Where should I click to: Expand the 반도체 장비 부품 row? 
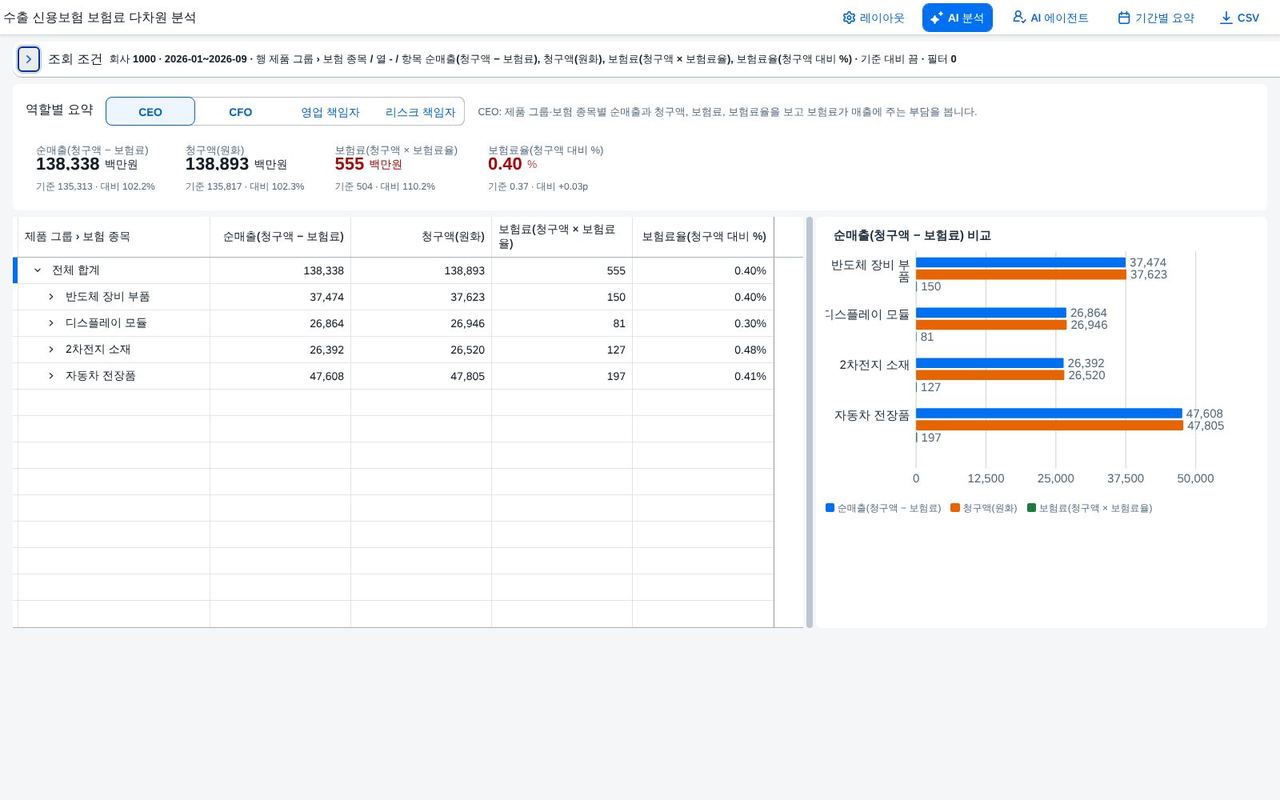52,297
